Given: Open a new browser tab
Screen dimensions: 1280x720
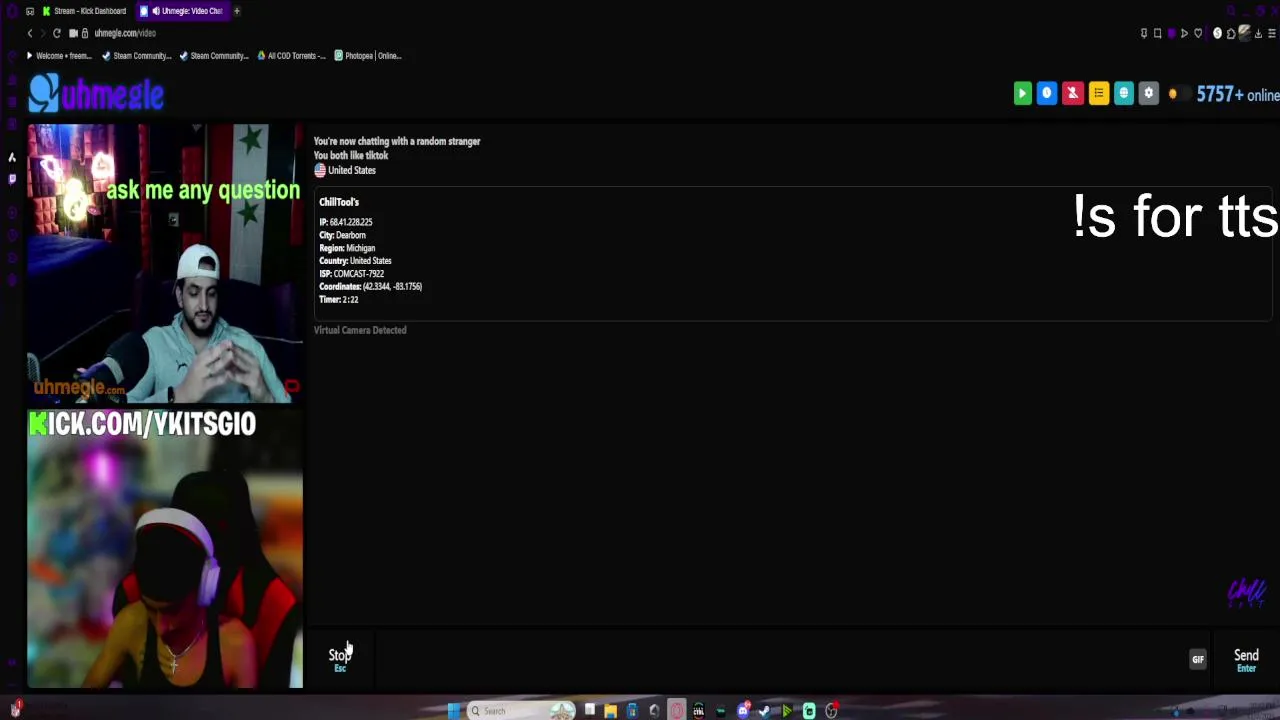Looking at the screenshot, I should pos(238,11).
